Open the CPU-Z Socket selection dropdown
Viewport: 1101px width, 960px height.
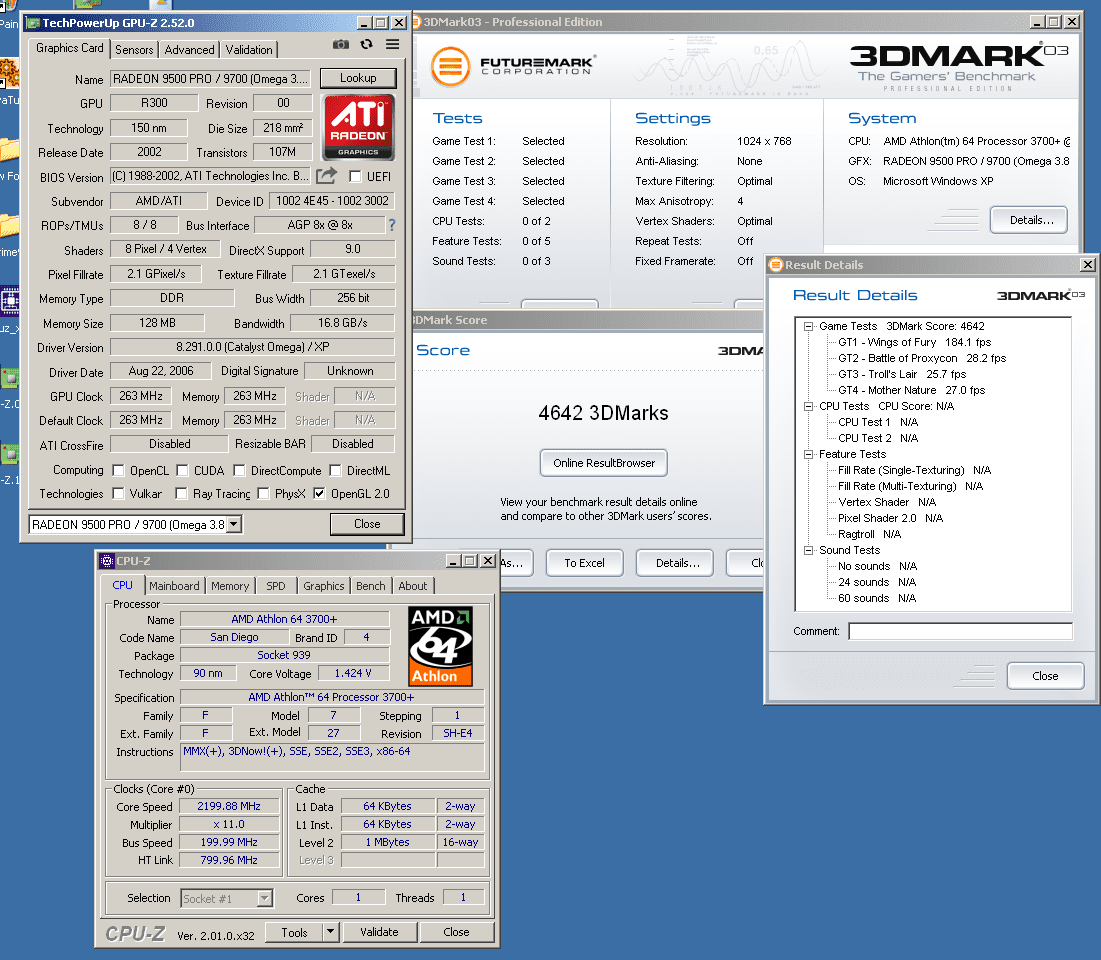click(x=264, y=898)
